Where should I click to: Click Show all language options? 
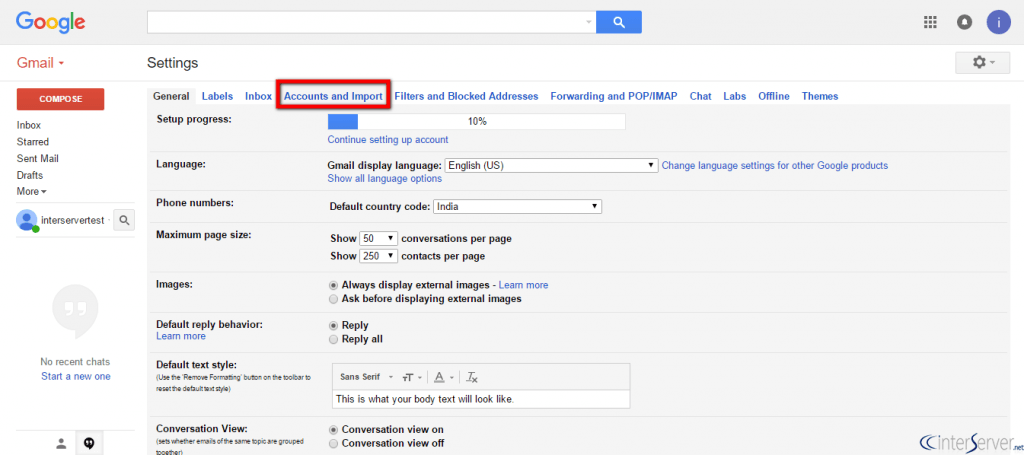pos(385,179)
